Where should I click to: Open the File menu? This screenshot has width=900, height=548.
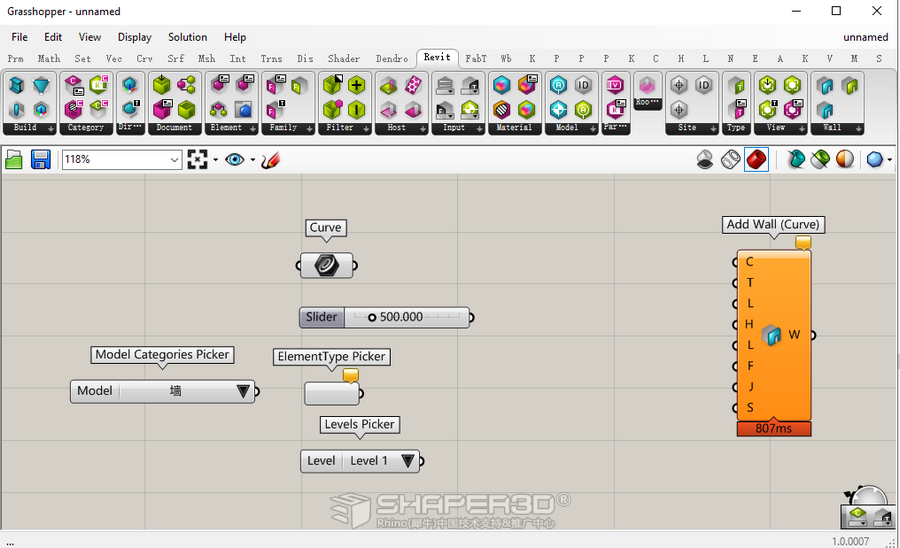[20, 37]
